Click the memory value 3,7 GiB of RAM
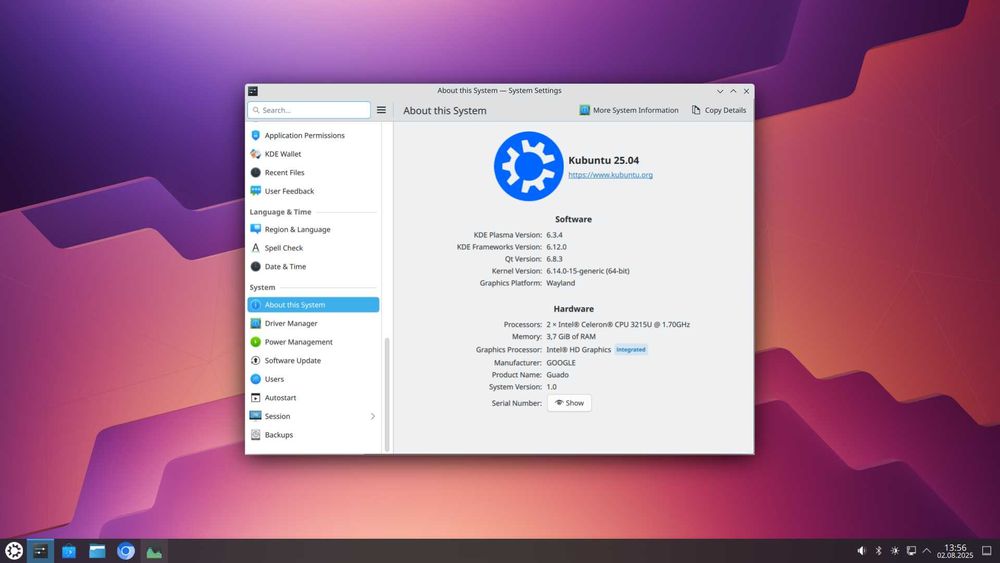This screenshot has height=563, width=1000. click(x=571, y=337)
